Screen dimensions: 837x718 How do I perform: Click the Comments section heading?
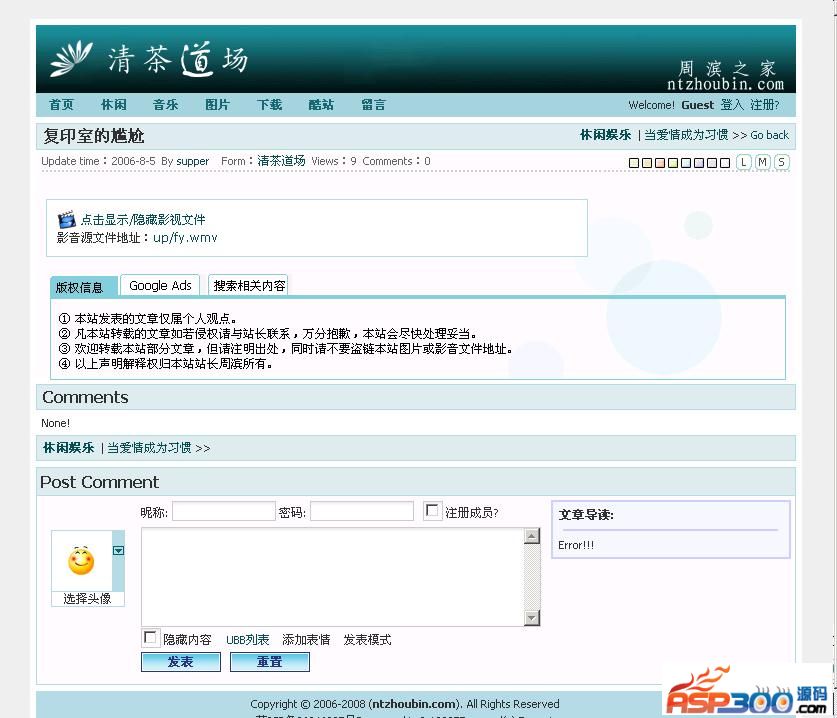pyautogui.click(x=85, y=397)
